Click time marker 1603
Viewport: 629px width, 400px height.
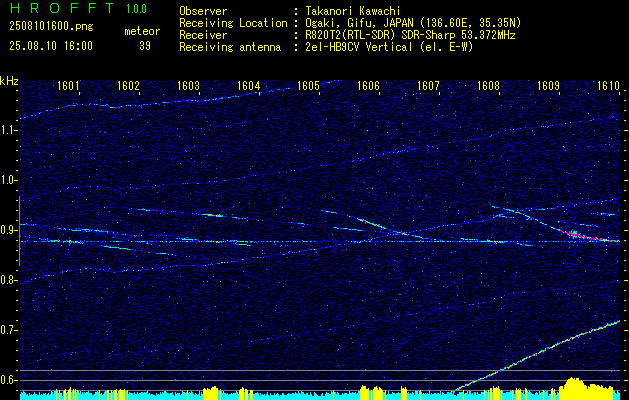pos(188,85)
